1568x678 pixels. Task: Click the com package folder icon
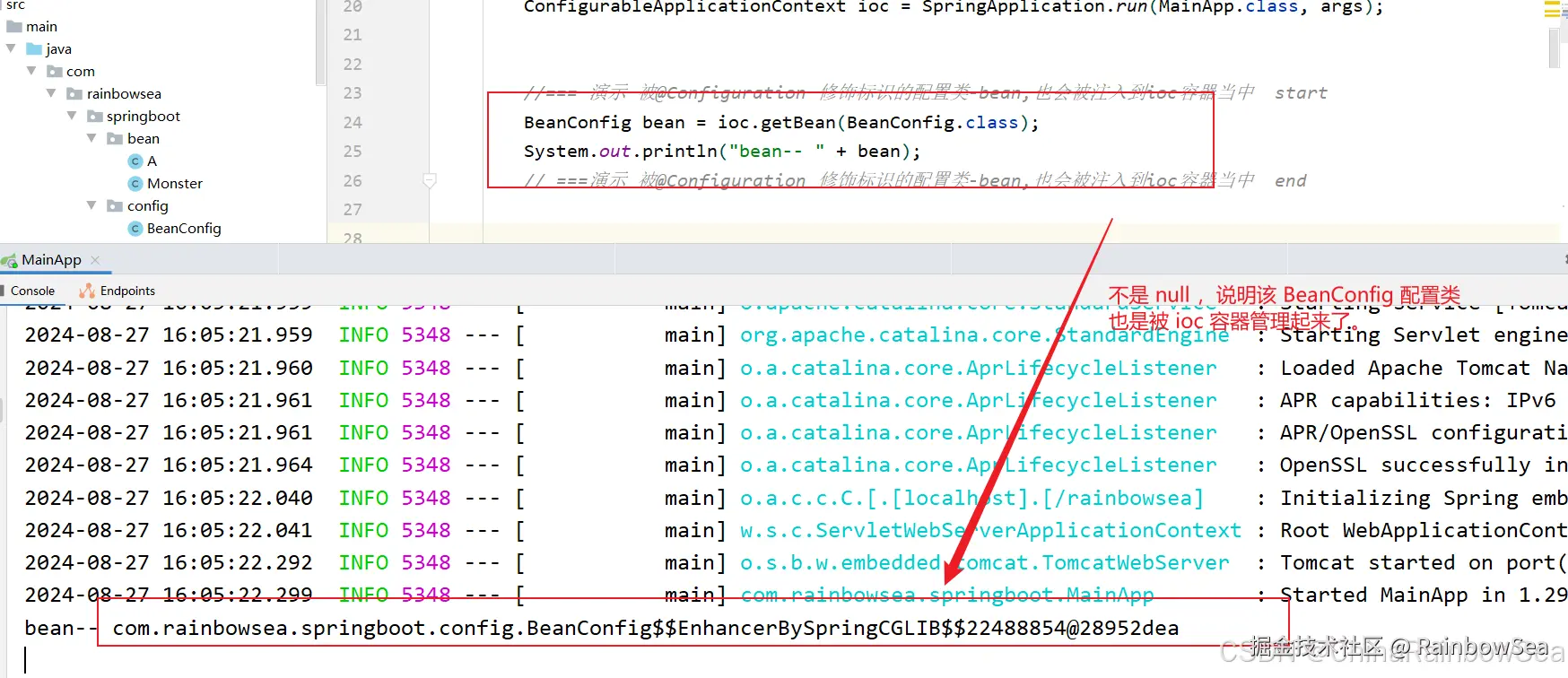(55, 72)
